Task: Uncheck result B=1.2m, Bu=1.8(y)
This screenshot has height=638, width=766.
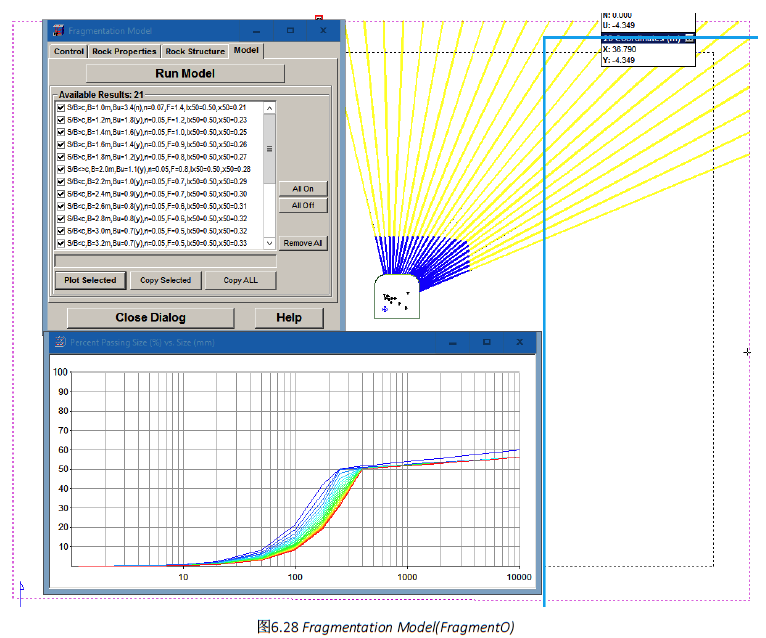Action: (x=61, y=120)
